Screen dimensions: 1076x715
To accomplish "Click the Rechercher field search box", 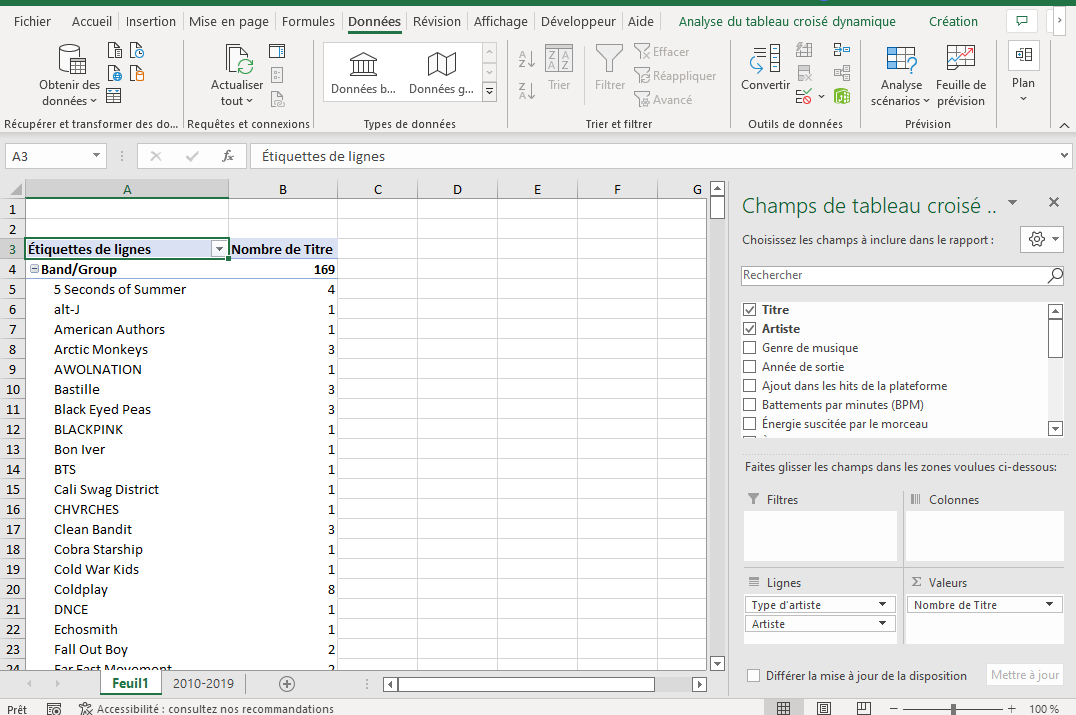I will click(x=902, y=275).
